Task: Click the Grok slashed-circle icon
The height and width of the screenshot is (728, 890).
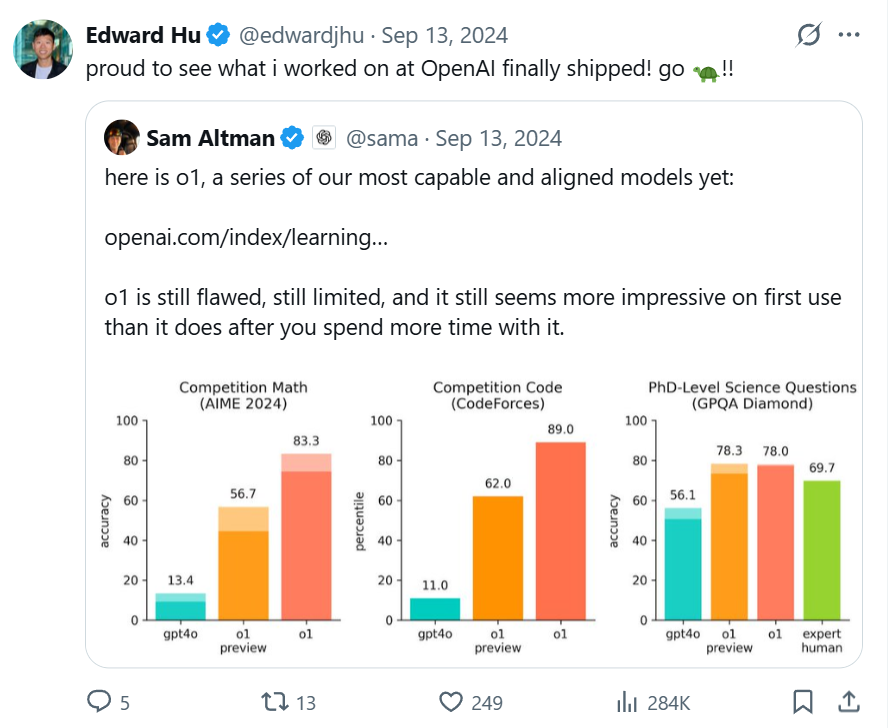Action: click(808, 35)
